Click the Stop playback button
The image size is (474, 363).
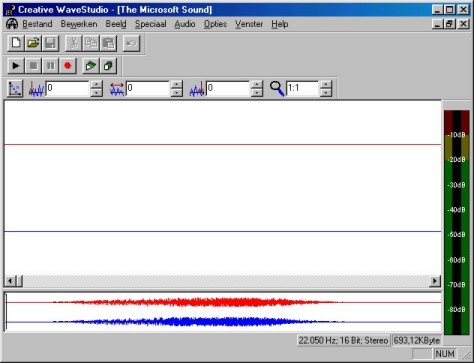point(33,66)
